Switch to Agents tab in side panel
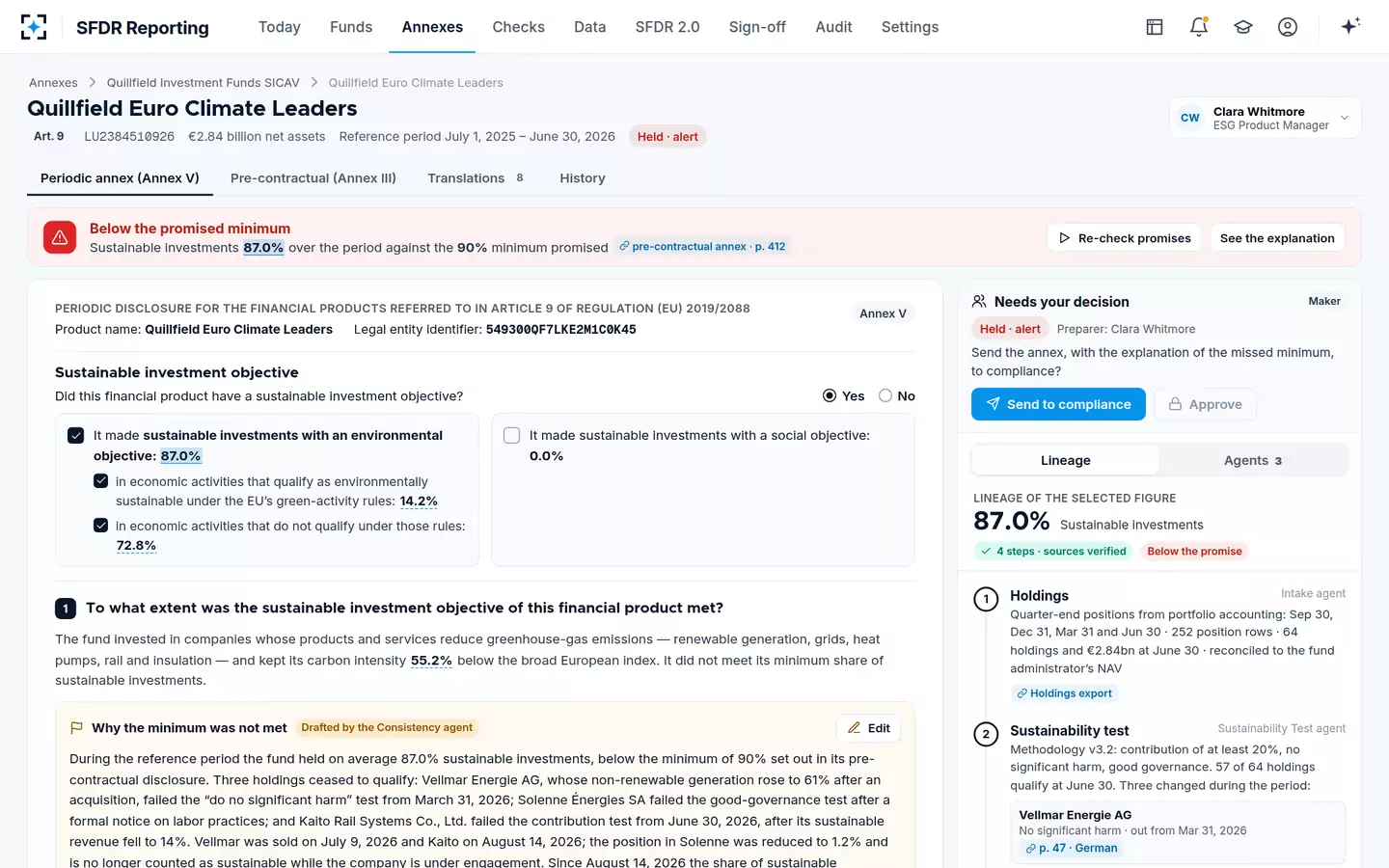 pos(1253,460)
